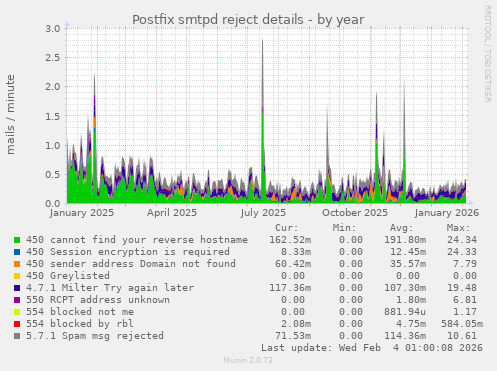Click the legend label 450 cannot find your reverse hostname
497x371 pixels.
(137, 240)
